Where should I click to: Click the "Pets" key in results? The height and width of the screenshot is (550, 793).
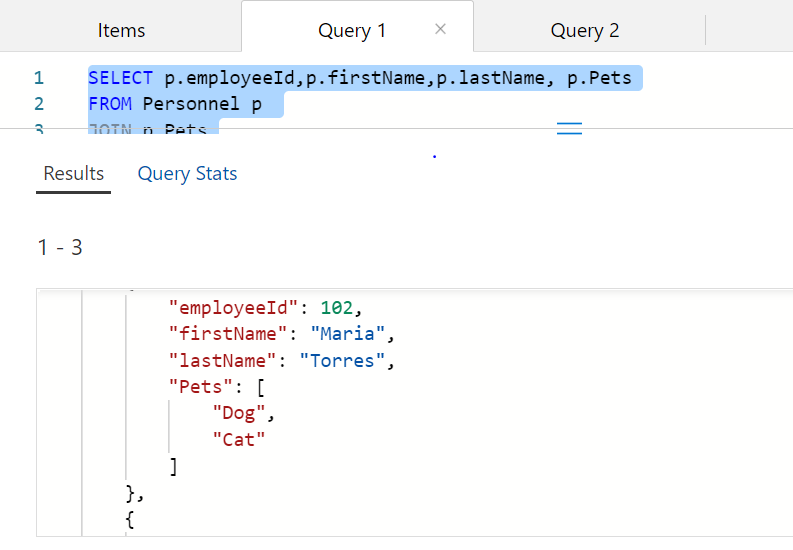199,386
